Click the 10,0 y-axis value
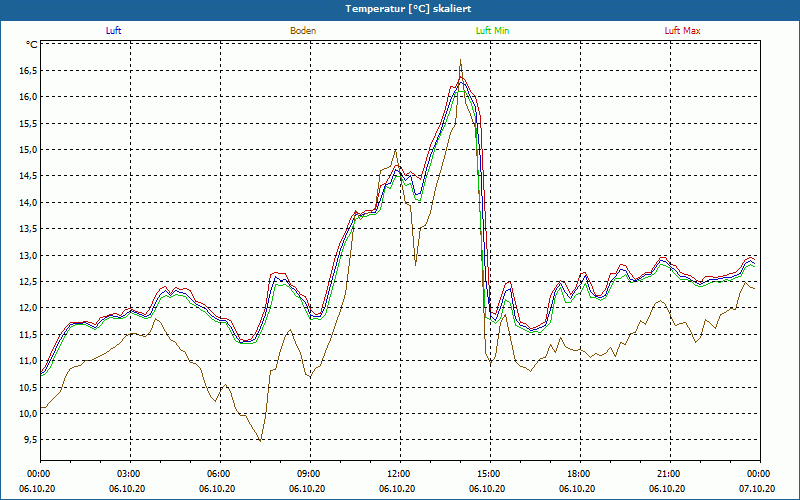Screen dimensions: 800x500 (x=28, y=413)
